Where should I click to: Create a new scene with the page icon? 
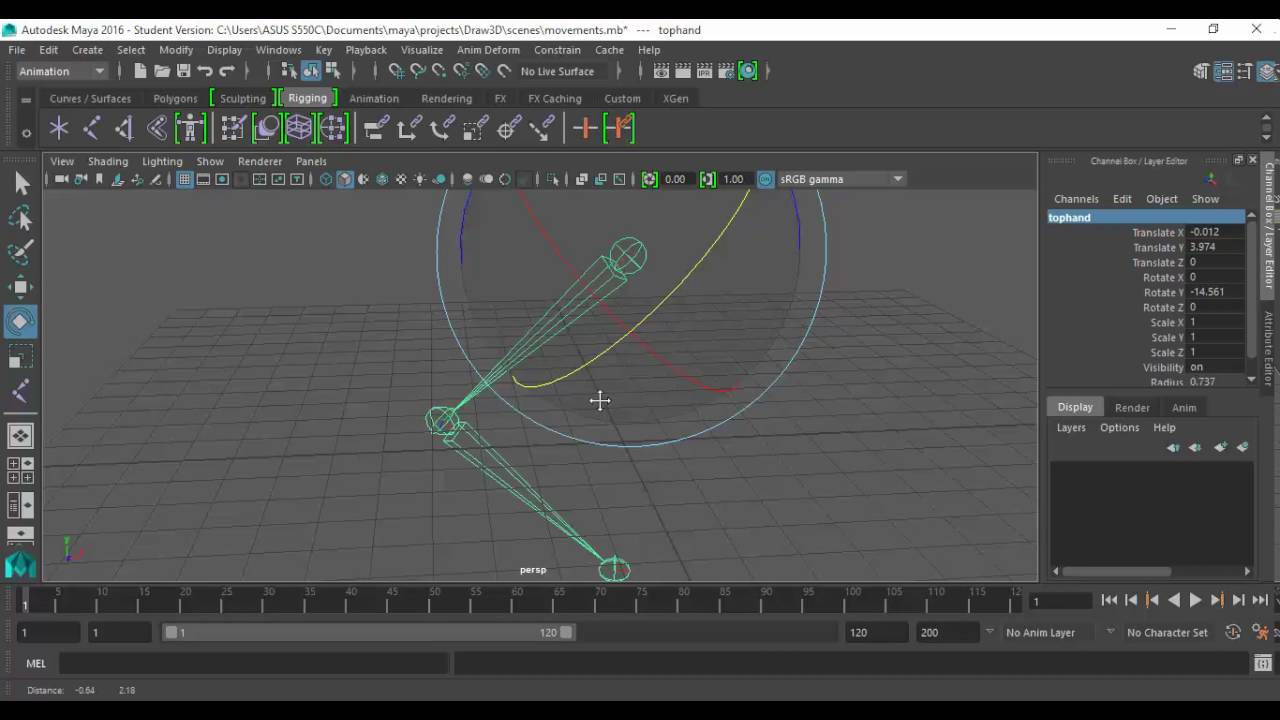[140, 71]
